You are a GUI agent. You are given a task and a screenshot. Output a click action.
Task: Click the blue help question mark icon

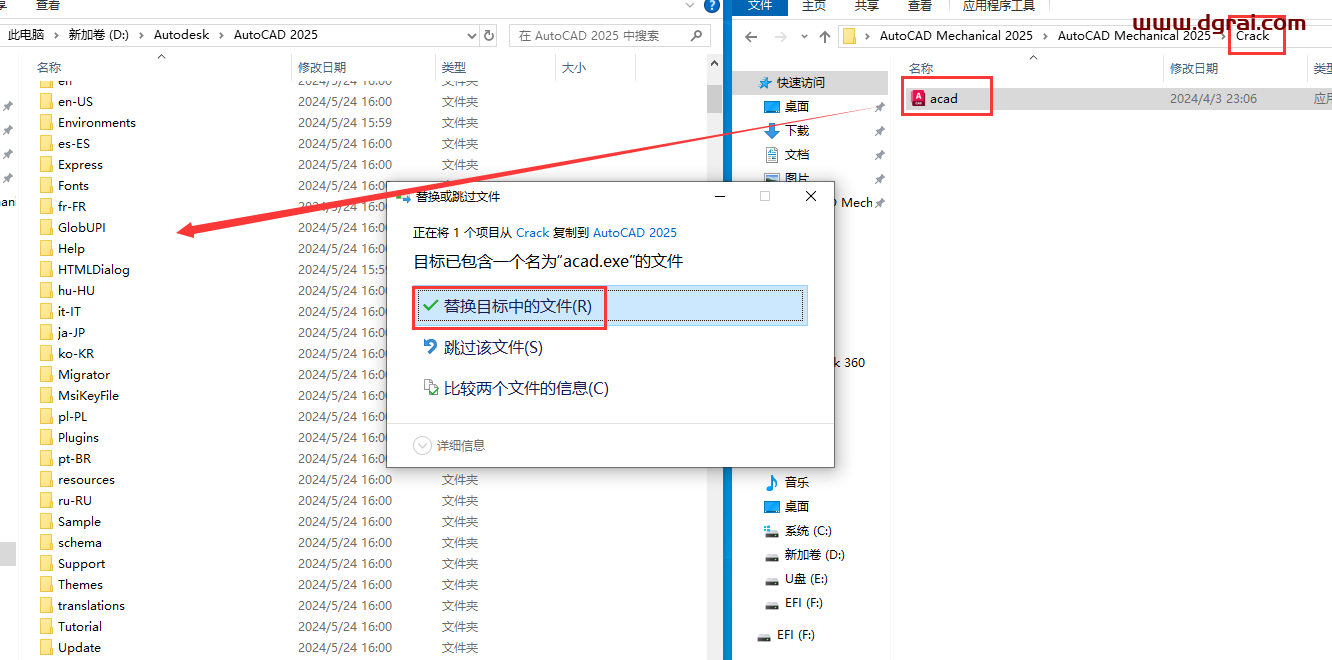[712, 6]
